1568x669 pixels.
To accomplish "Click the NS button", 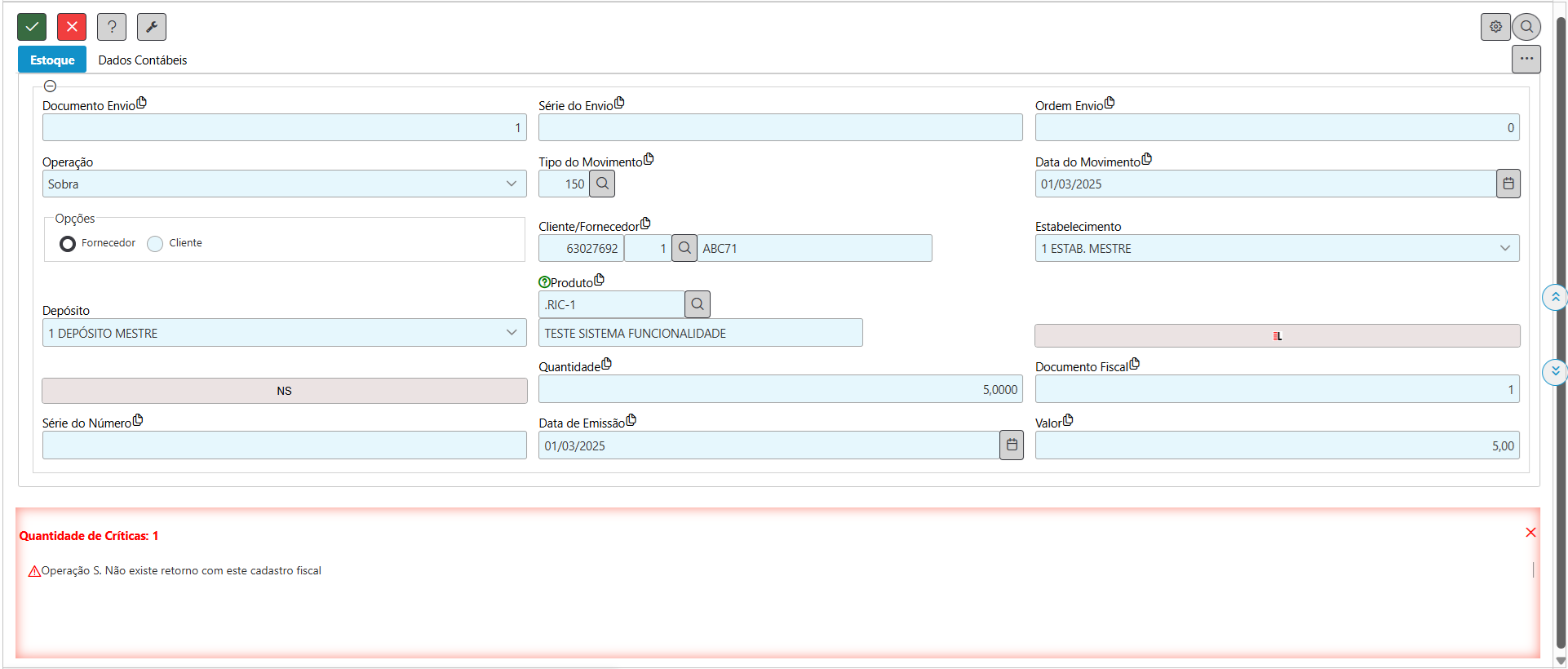I will pyautogui.click(x=284, y=391).
